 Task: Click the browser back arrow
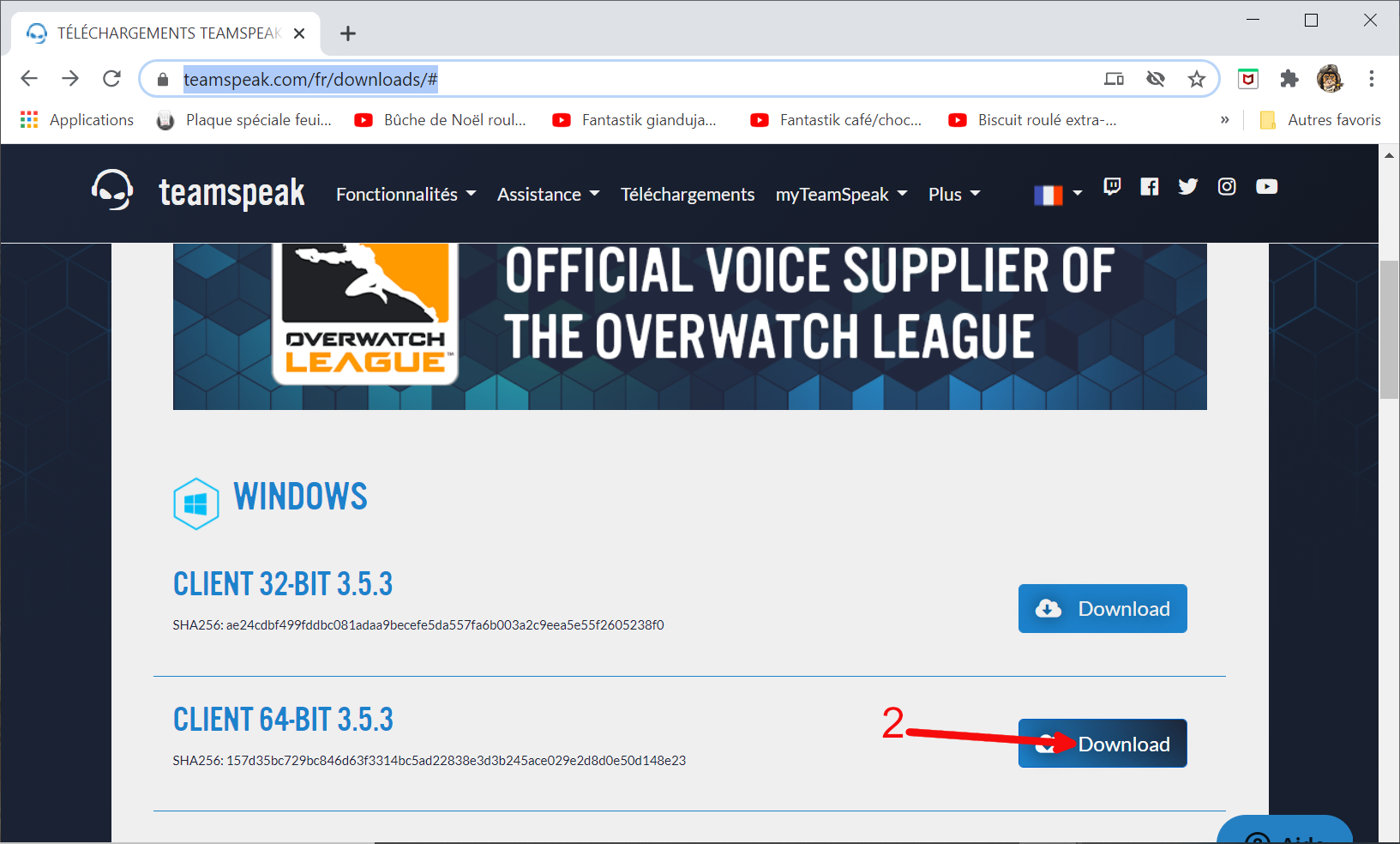point(29,79)
